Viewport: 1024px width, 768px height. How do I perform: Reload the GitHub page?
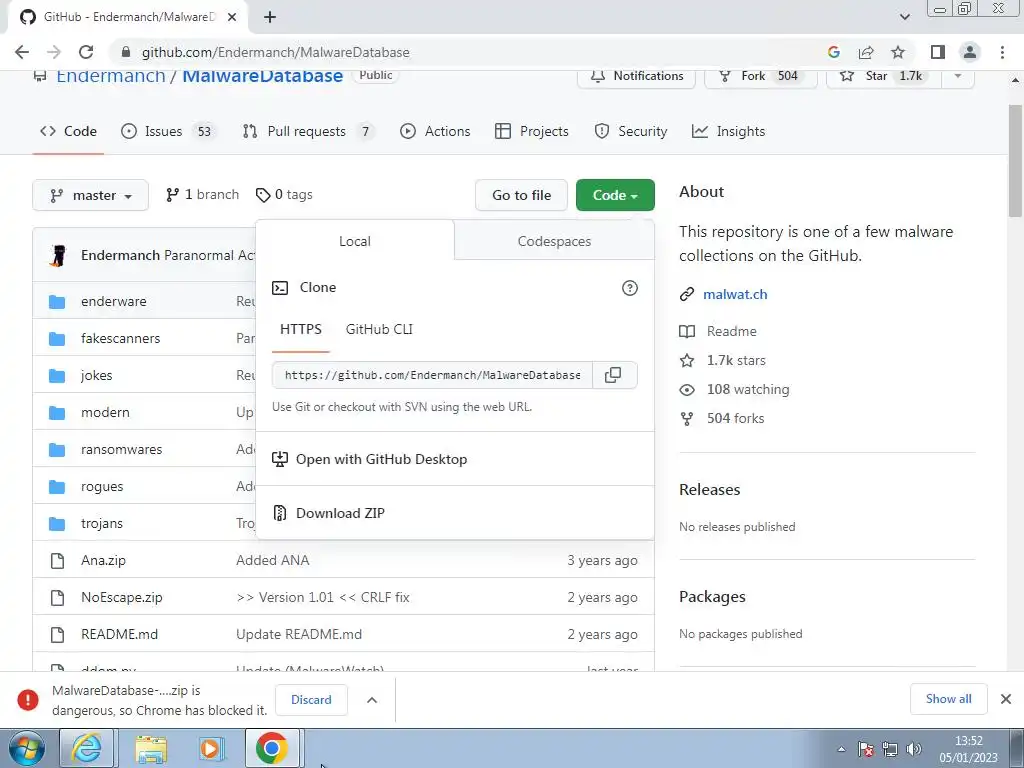click(86, 52)
